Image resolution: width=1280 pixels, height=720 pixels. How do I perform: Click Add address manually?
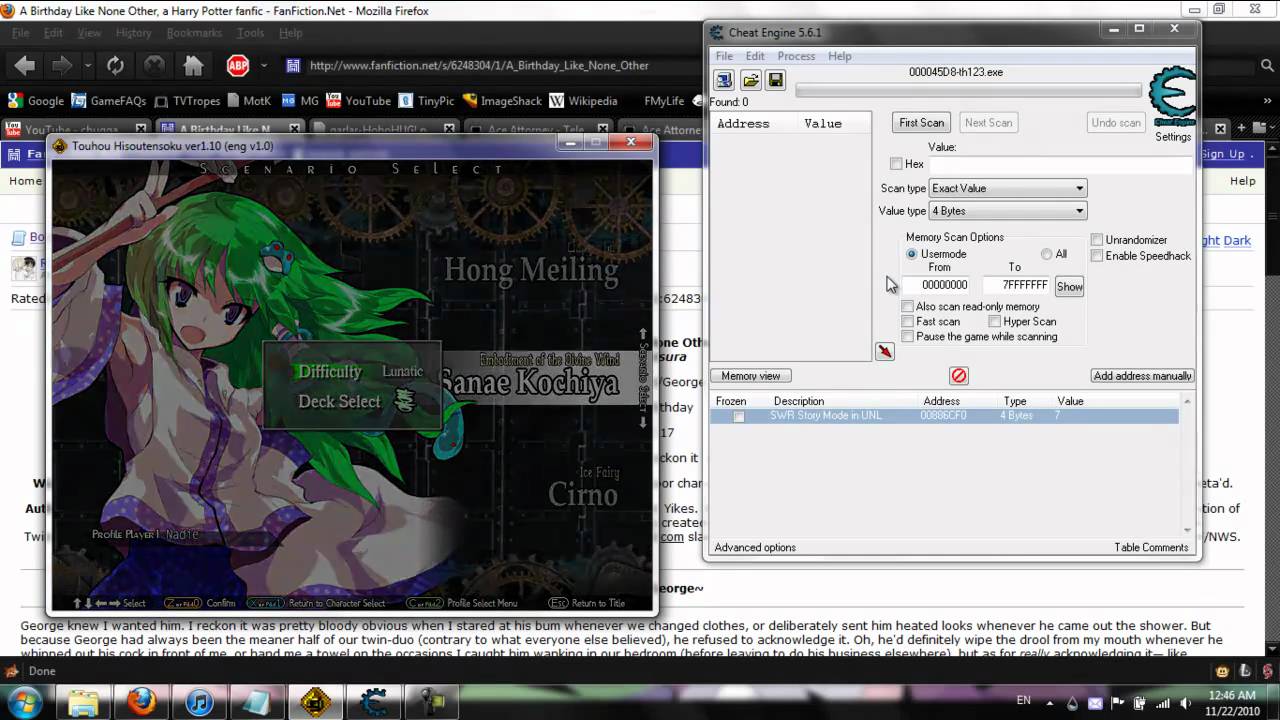point(1143,376)
